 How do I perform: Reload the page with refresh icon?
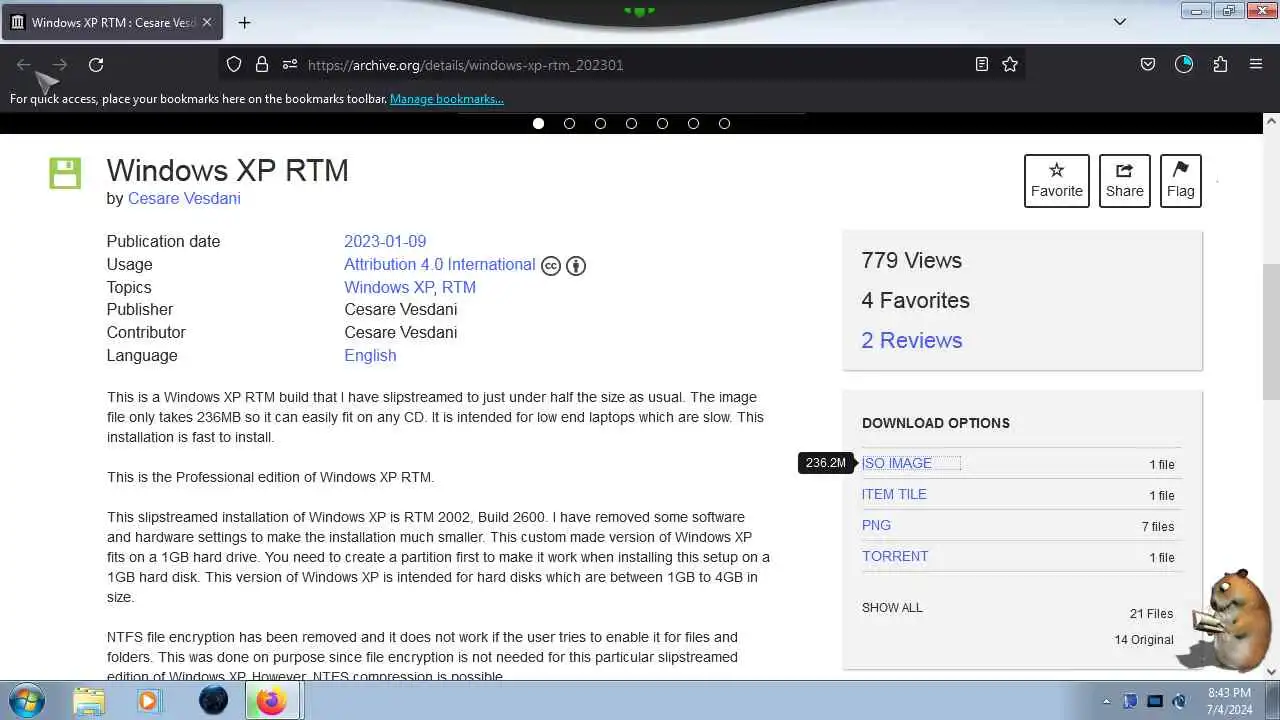96,65
